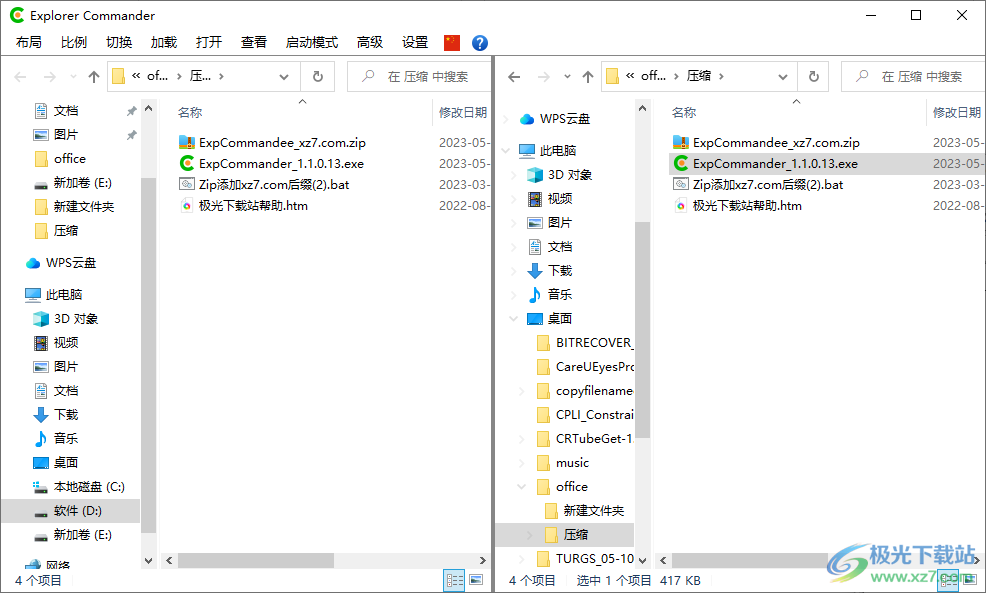Sort left pane by 名称 column

[x=190, y=113]
